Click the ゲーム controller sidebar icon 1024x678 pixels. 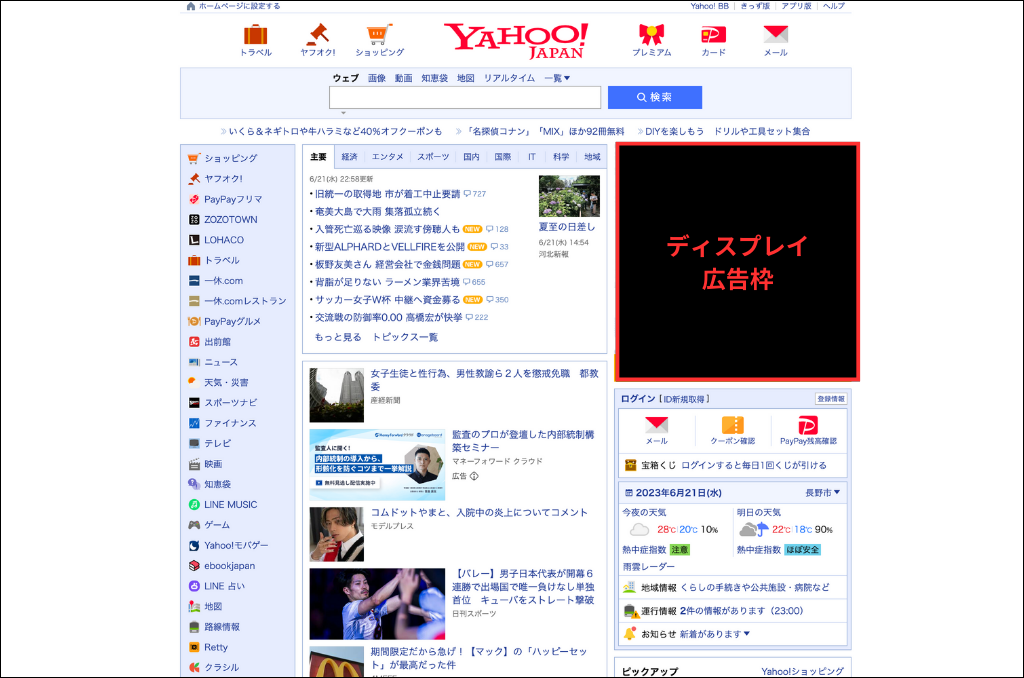click(194, 525)
